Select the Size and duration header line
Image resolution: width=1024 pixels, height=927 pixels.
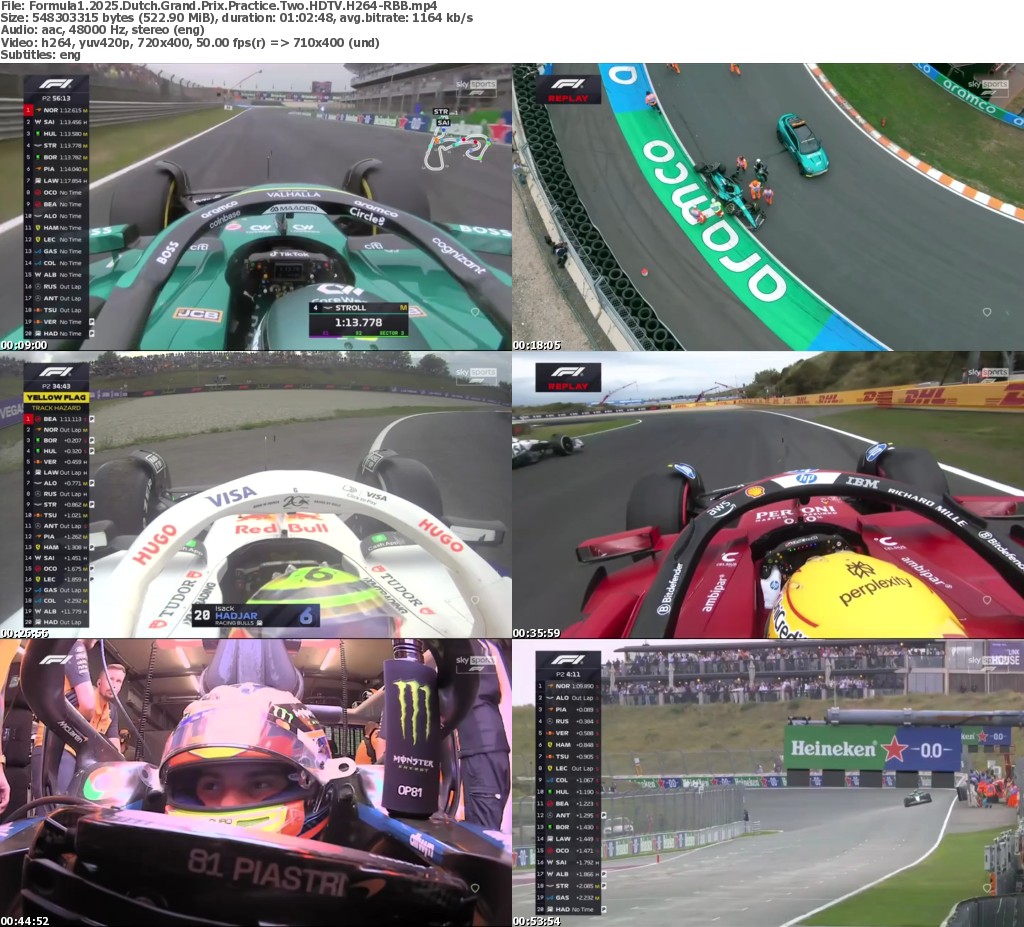pyautogui.click(x=236, y=18)
